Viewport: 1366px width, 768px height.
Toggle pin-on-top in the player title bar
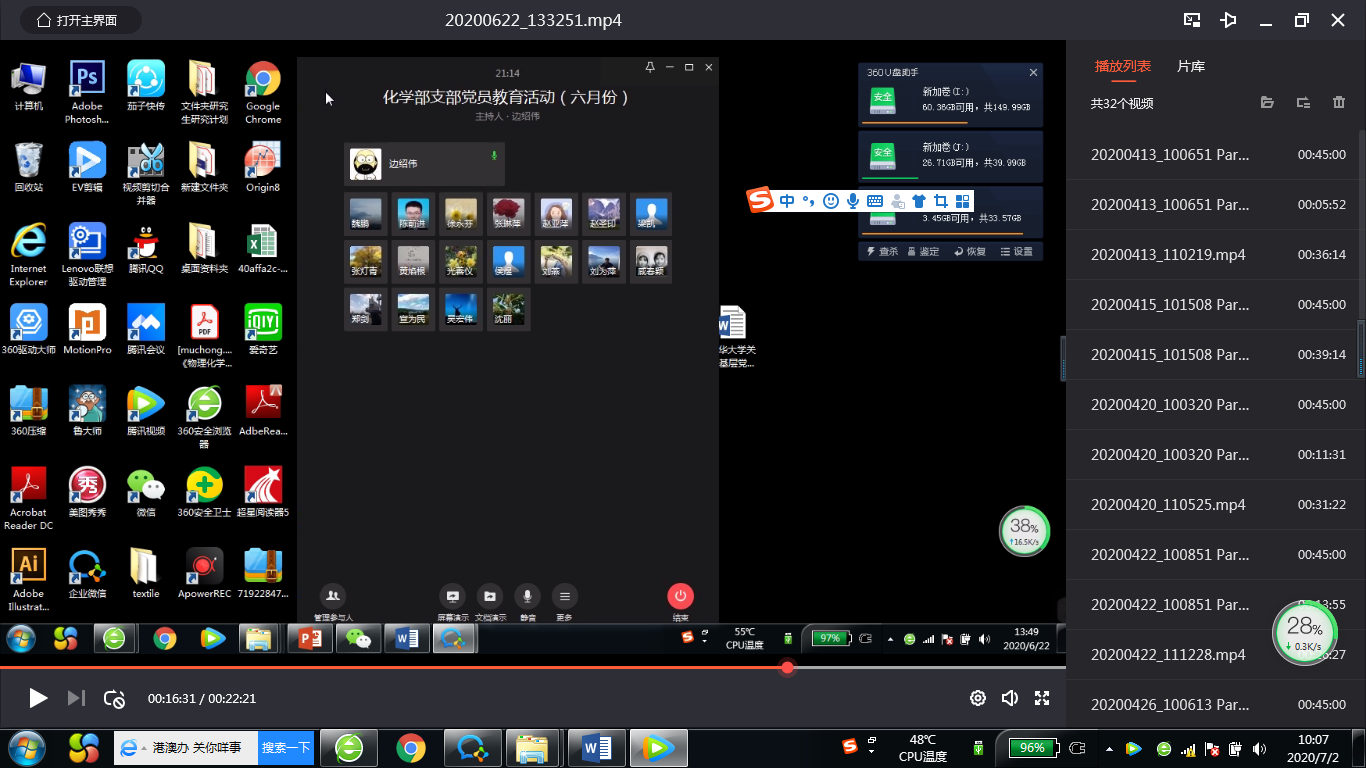click(1229, 20)
